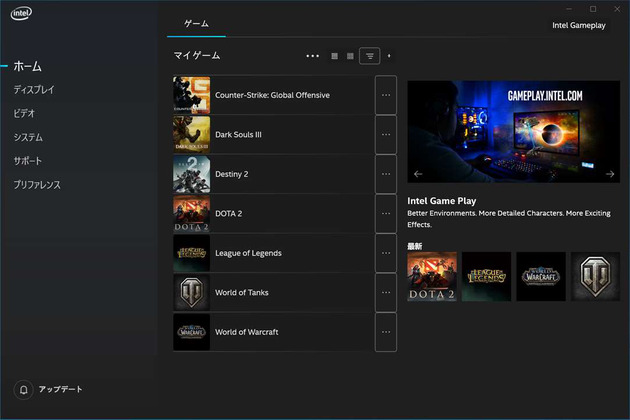630x420 pixels.
Task: Go to ホーム in sidebar
Action: click(x=28, y=66)
